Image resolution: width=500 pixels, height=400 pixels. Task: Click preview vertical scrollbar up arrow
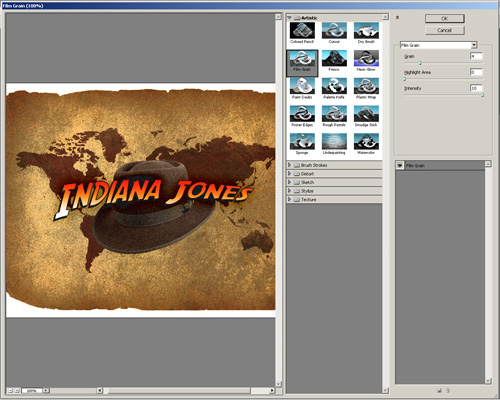pos(278,16)
